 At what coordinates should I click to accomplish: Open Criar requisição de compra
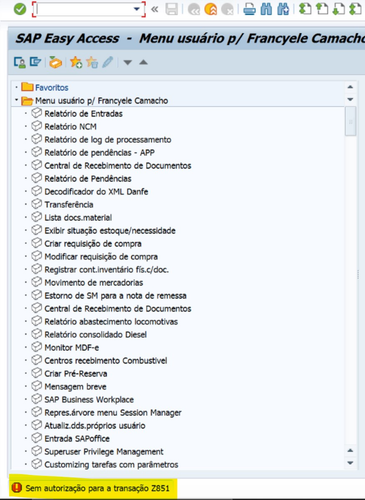[x=93, y=244]
